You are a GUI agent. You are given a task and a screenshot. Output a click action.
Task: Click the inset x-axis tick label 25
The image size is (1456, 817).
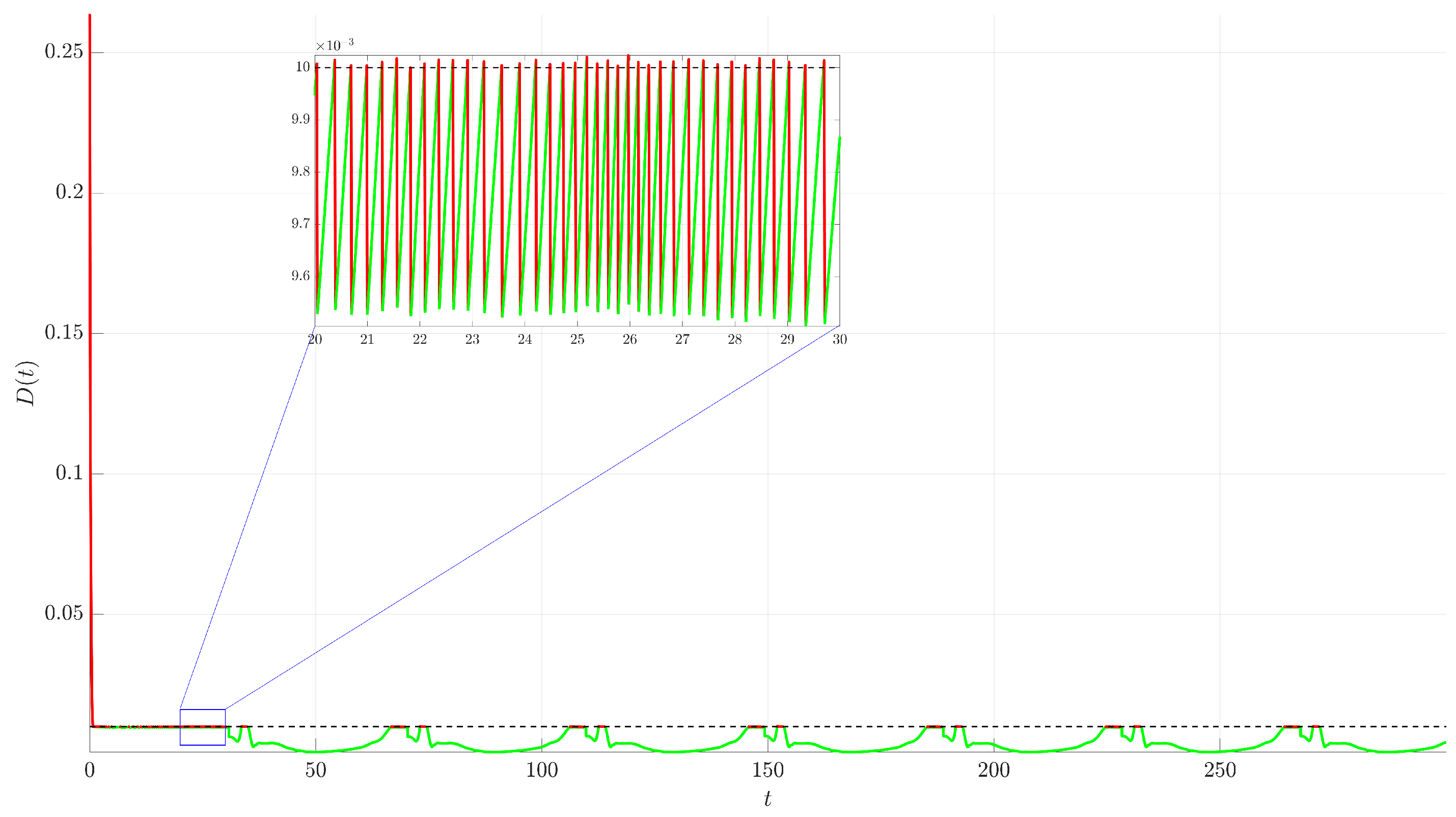tap(577, 339)
